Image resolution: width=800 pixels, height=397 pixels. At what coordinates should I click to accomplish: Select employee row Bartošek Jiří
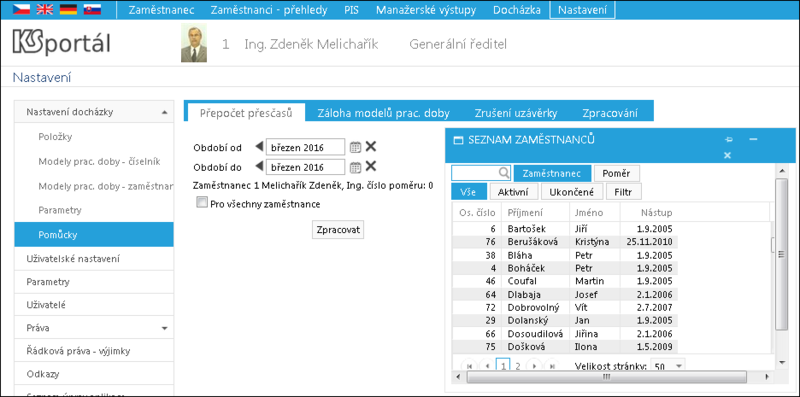point(565,228)
